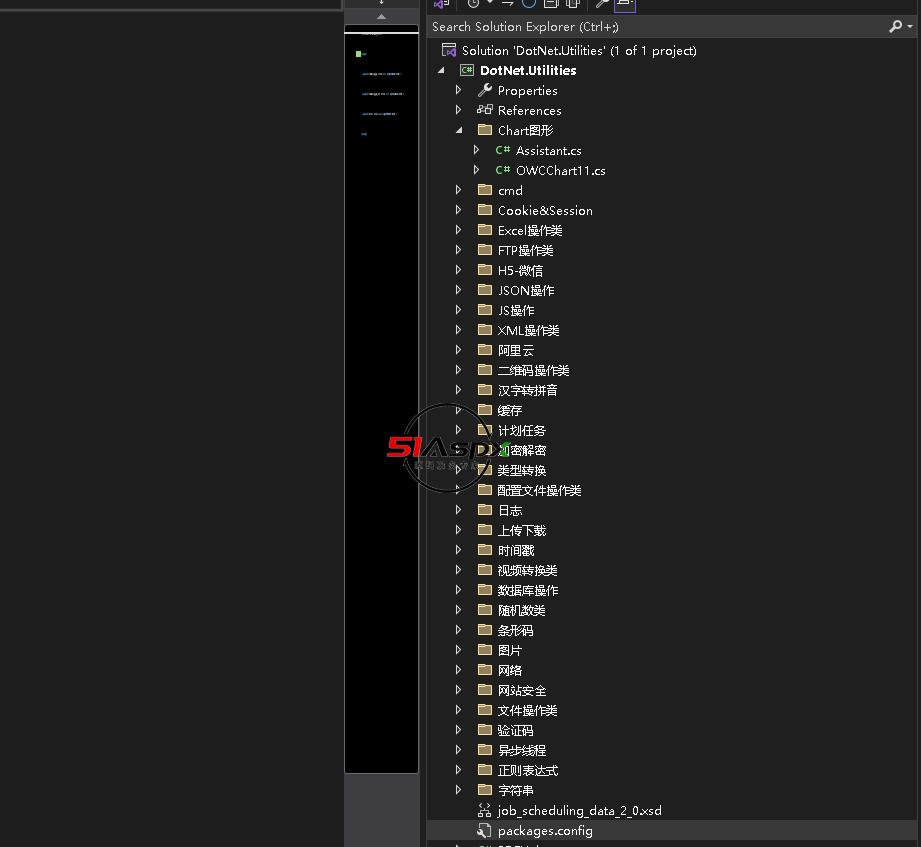The width and height of the screenshot is (921, 847).
Task: Click the H5-微信 folder icon
Action: [485, 269]
